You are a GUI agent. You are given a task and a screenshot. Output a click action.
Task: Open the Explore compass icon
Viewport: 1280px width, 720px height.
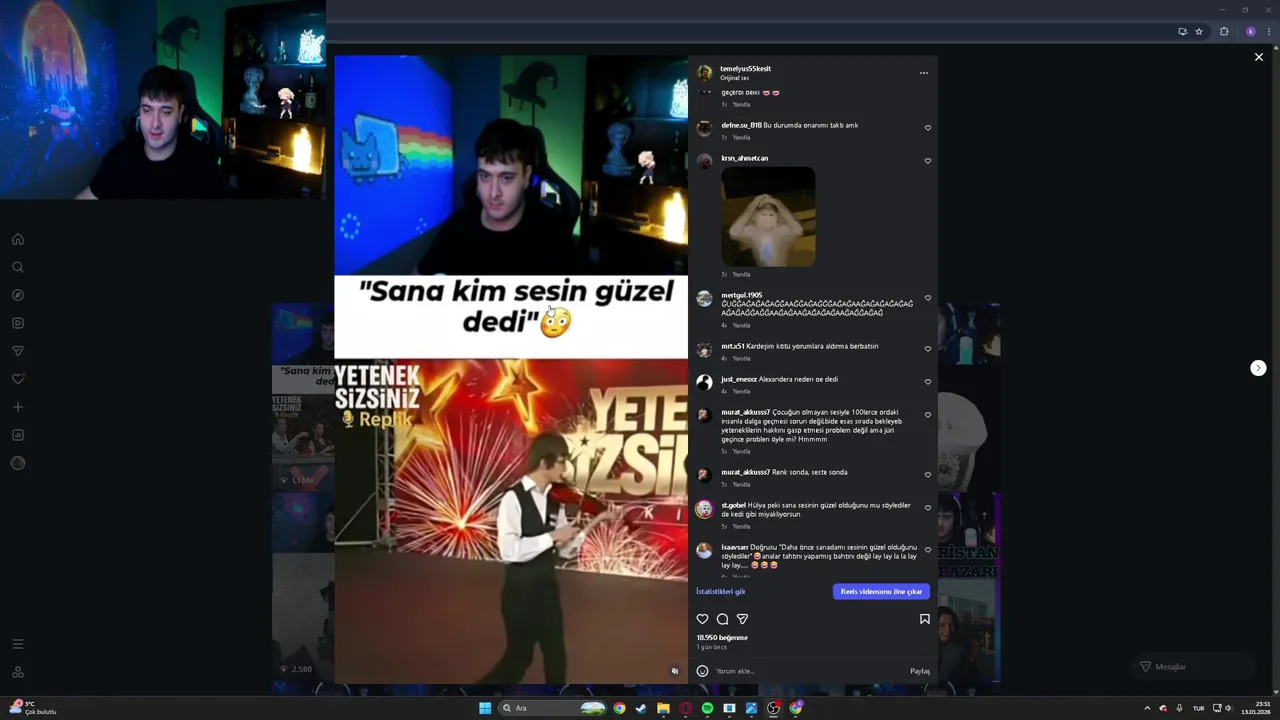pos(17,295)
